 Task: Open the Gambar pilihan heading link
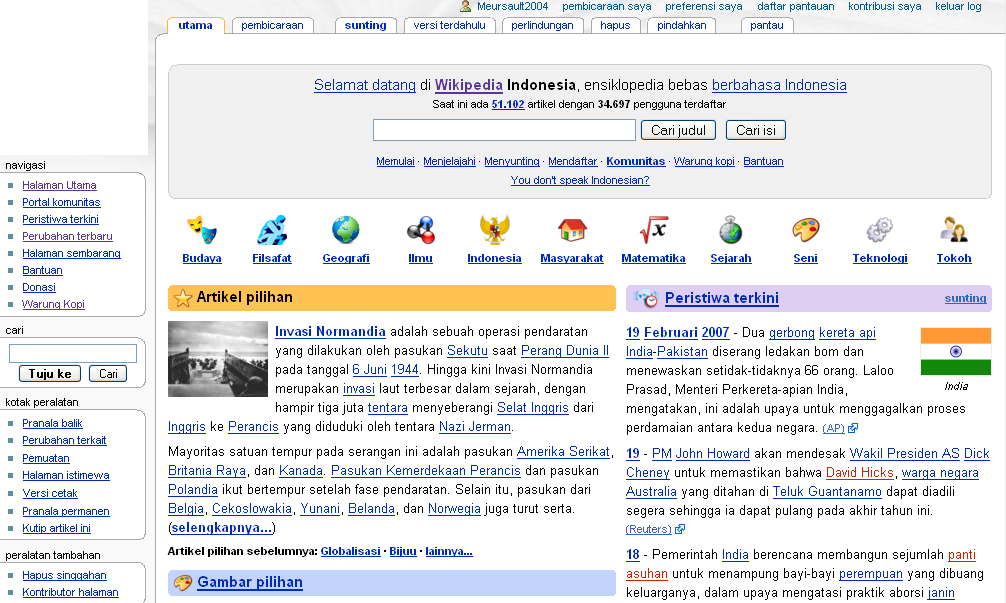coord(250,582)
